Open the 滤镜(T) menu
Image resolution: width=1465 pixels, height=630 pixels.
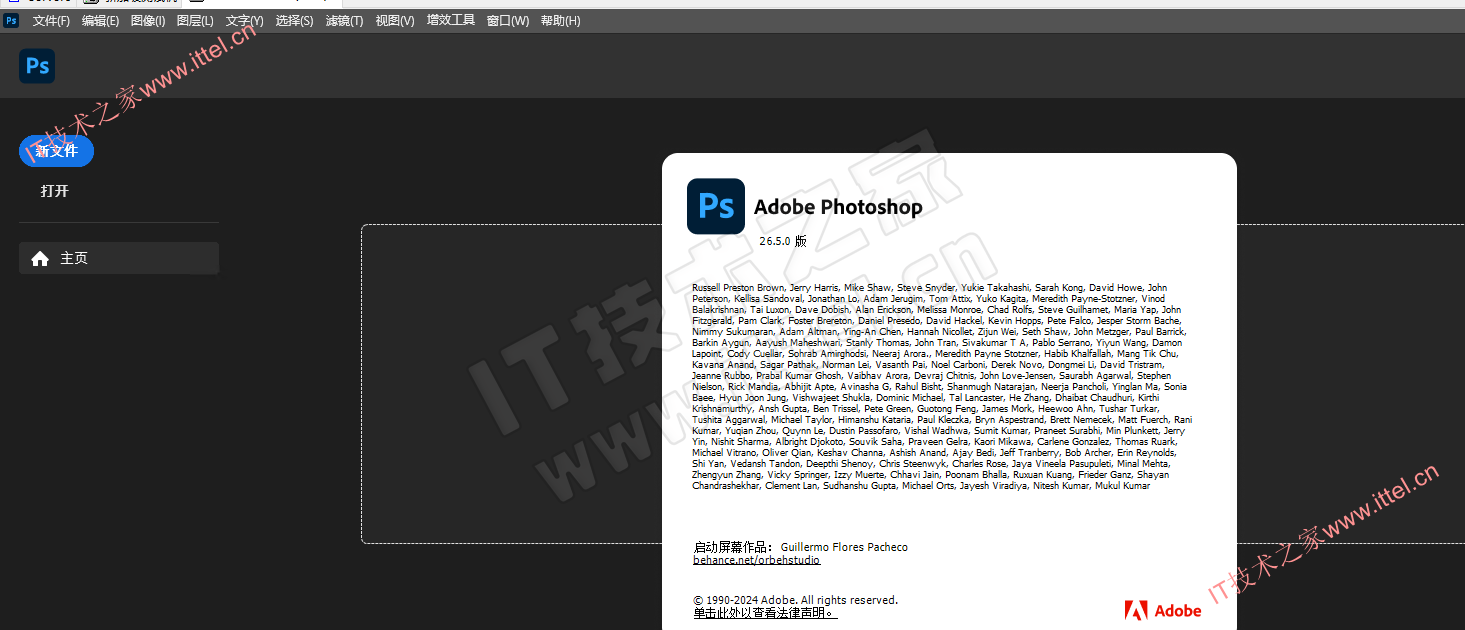344,21
